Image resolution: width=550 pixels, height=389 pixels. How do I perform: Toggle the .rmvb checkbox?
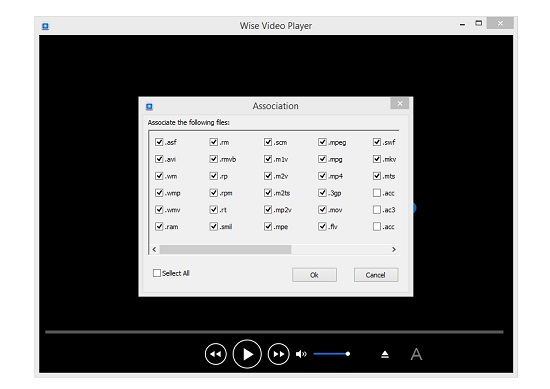[x=214, y=159]
